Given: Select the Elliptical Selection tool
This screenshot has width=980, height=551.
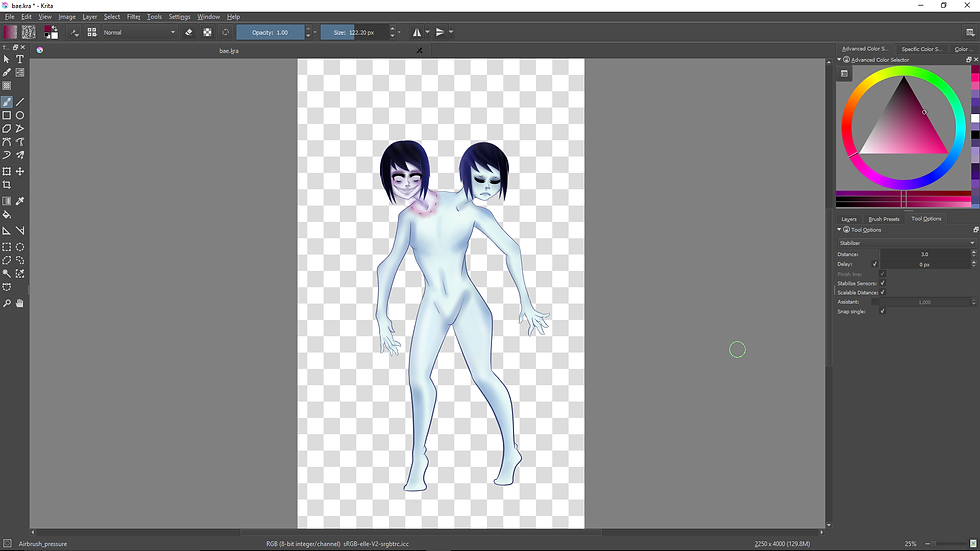Looking at the screenshot, I should 20,247.
